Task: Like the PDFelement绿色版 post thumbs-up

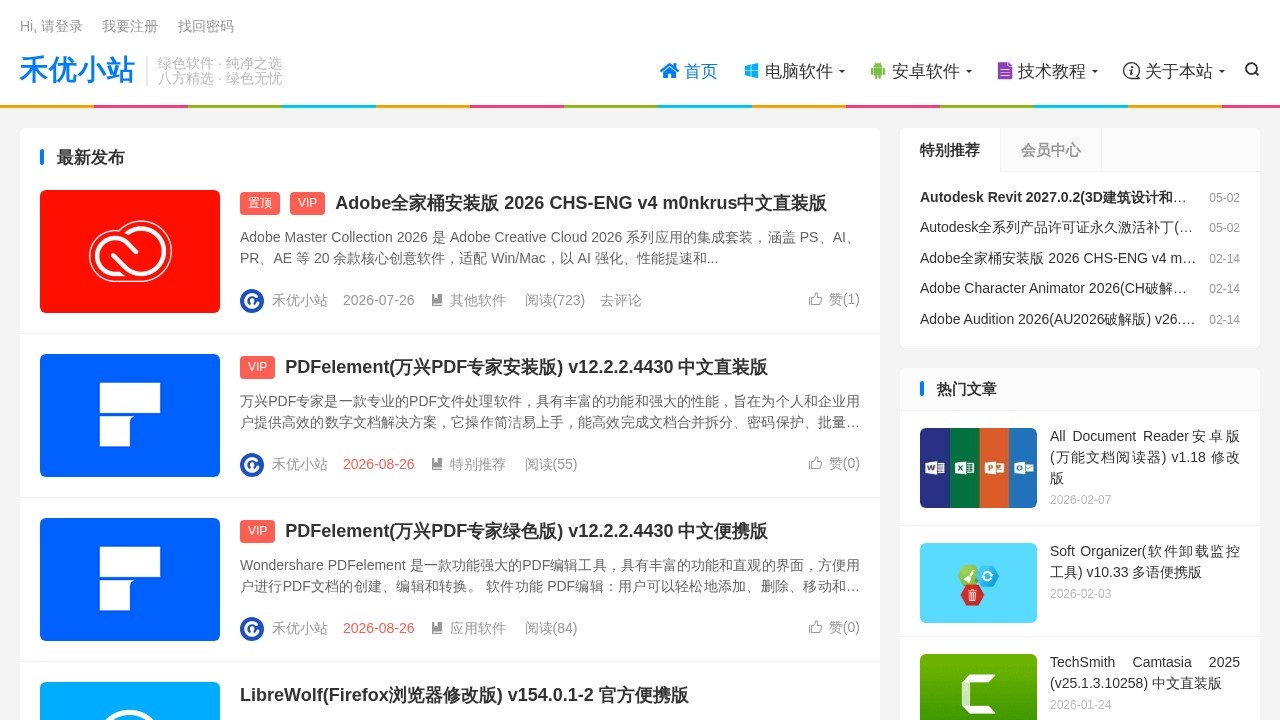Action: click(x=834, y=627)
